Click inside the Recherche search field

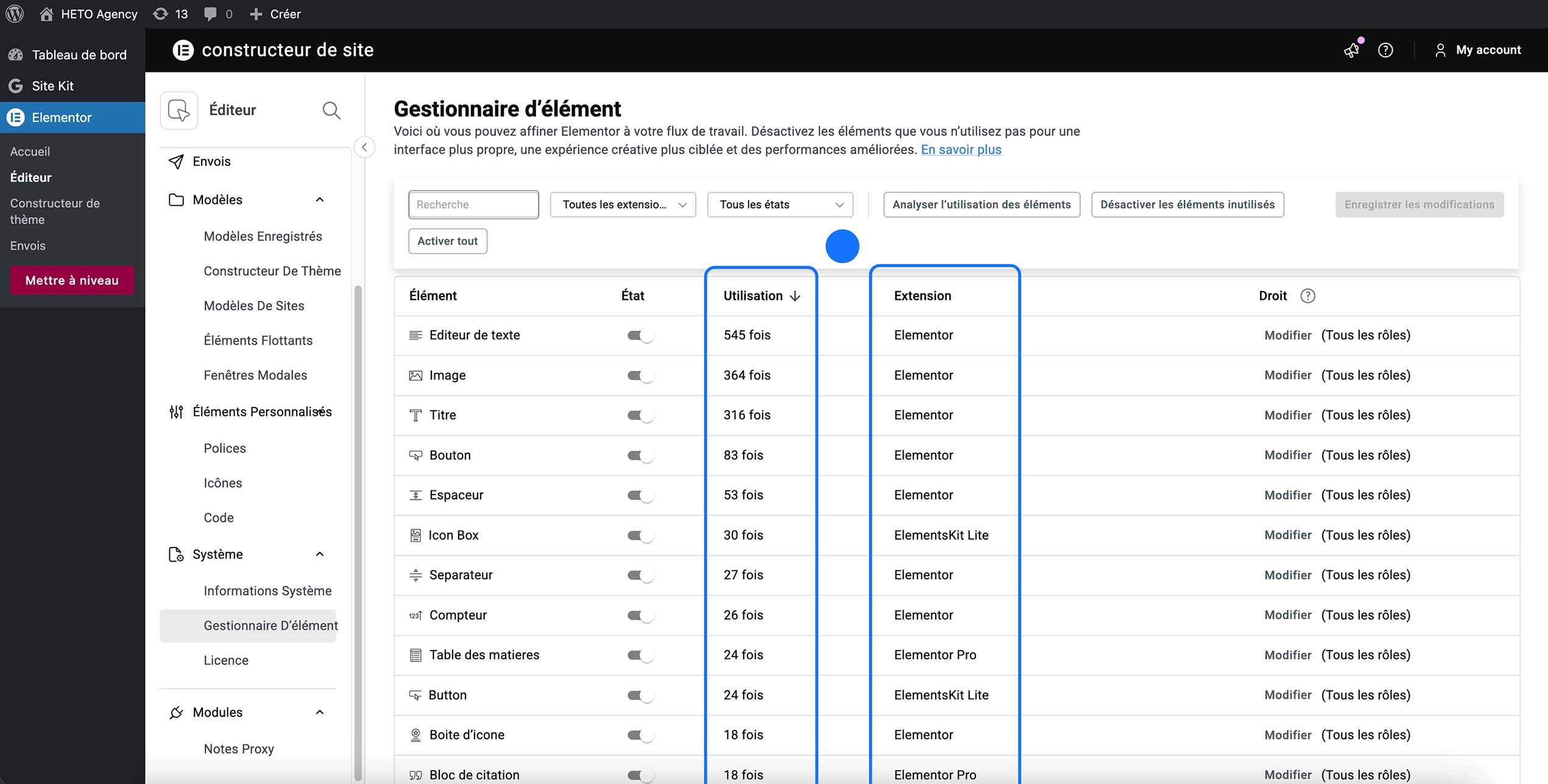[473, 204]
